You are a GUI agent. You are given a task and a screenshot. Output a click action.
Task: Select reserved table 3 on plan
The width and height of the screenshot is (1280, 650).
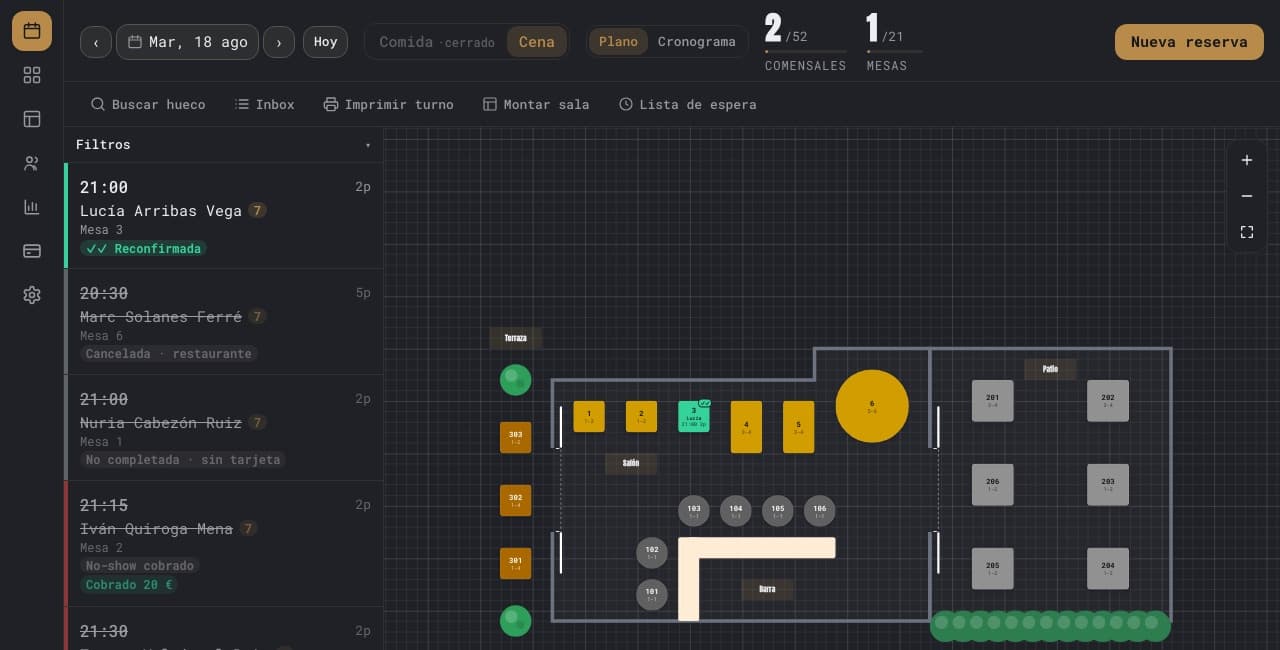694,416
